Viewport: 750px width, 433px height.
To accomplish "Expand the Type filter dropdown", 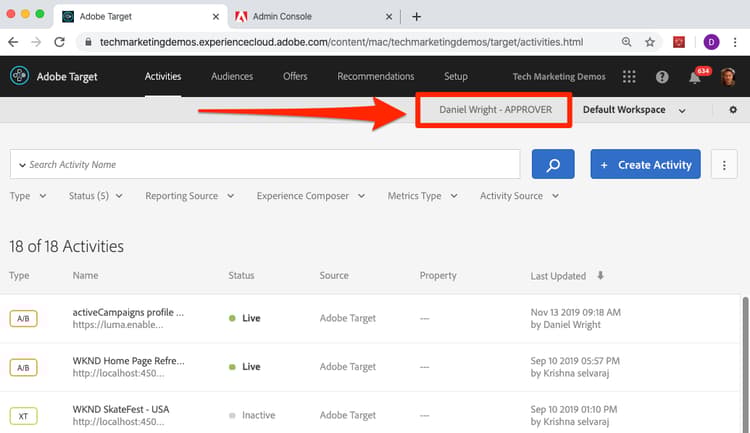I will (28, 196).
